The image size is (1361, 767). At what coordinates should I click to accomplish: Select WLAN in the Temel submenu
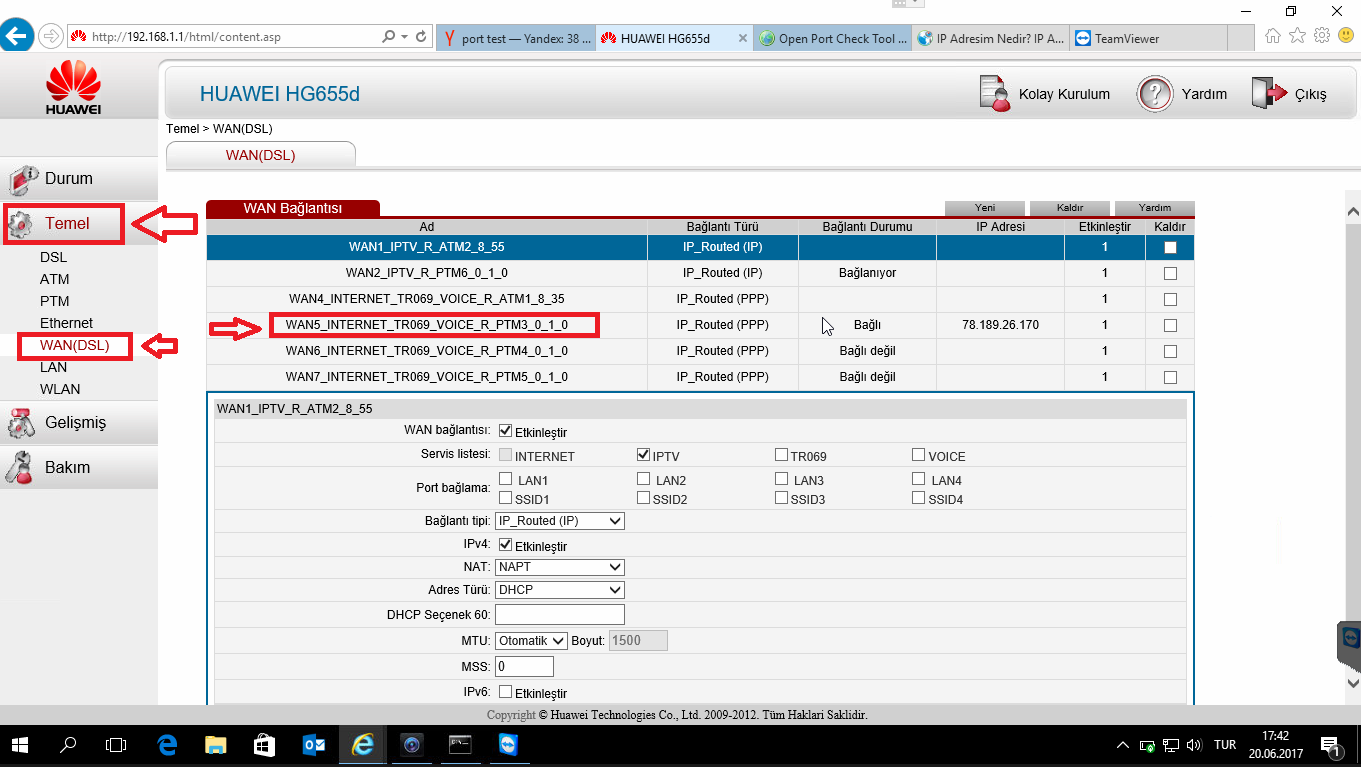coord(60,389)
